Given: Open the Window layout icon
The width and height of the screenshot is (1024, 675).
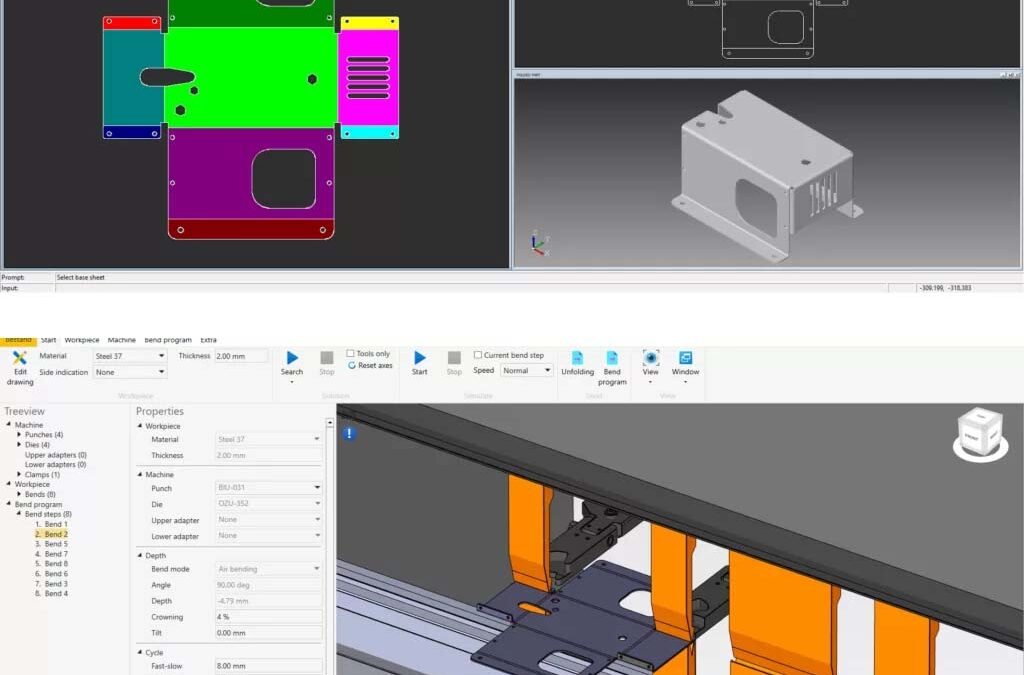Looking at the screenshot, I should [685, 358].
